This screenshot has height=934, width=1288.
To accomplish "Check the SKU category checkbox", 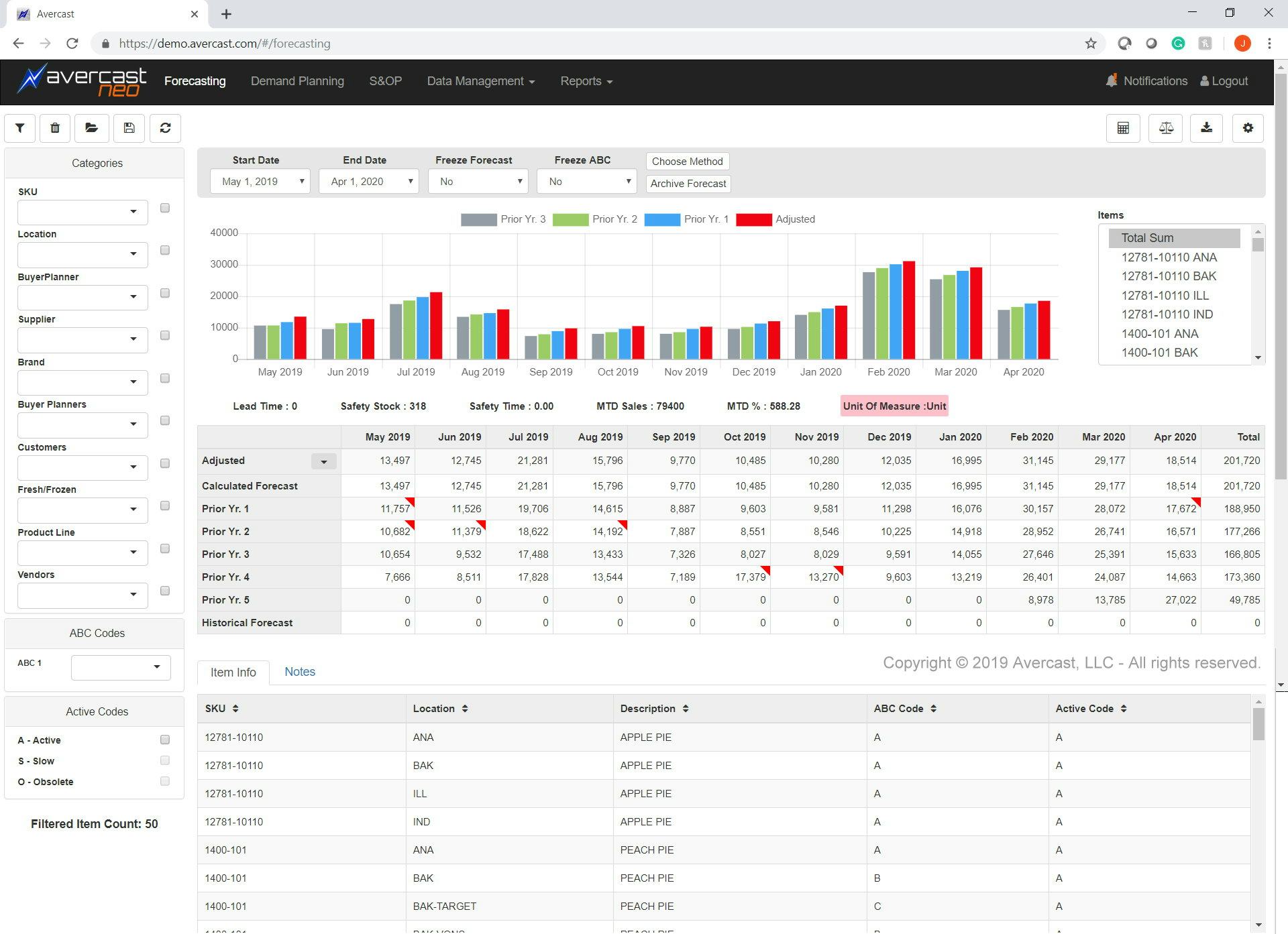I will click(x=165, y=208).
